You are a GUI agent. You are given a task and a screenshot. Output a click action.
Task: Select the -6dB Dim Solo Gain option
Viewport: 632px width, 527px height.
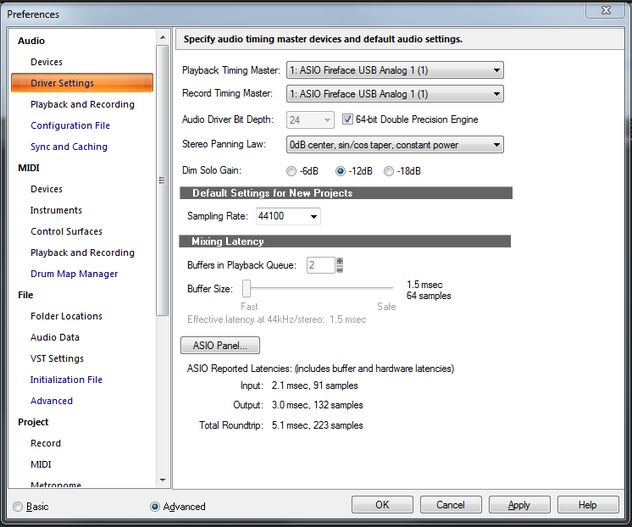point(292,170)
